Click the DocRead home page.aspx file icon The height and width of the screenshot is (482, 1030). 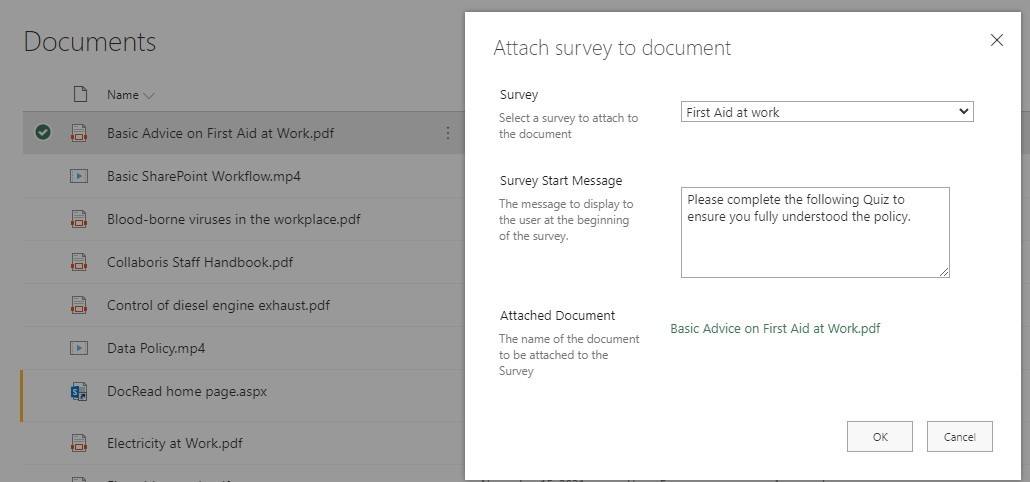pos(79,392)
